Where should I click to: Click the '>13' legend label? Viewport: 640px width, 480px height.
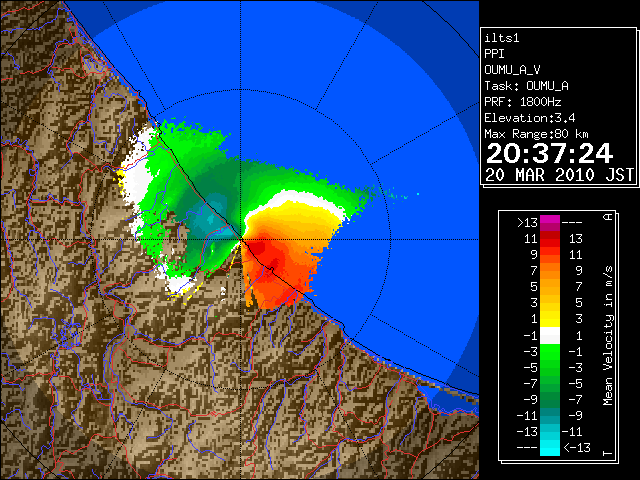(527, 223)
